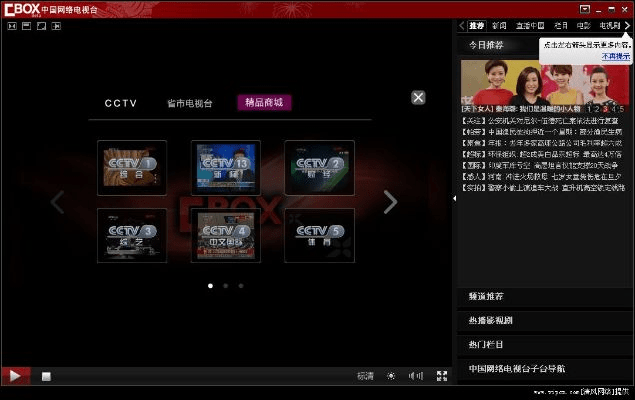The width and height of the screenshot is (635, 400).
Task: Collapse the right sidebar with the triangle handle
Action: tap(454, 198)
